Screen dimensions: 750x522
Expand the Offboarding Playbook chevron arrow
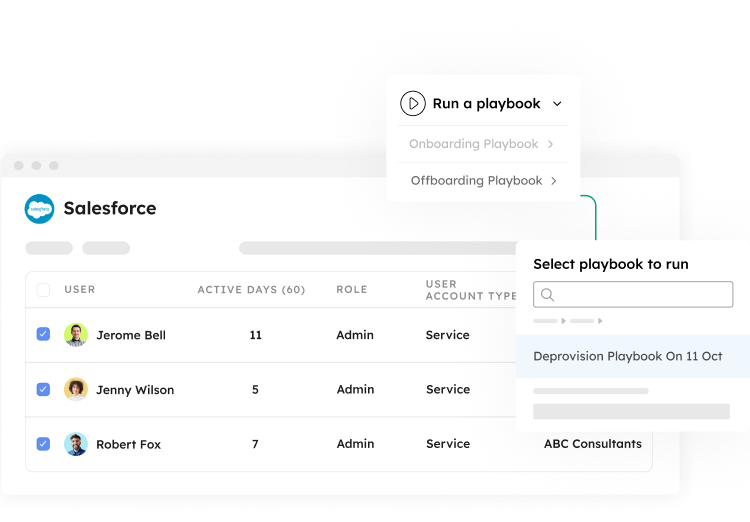(554, 181)
